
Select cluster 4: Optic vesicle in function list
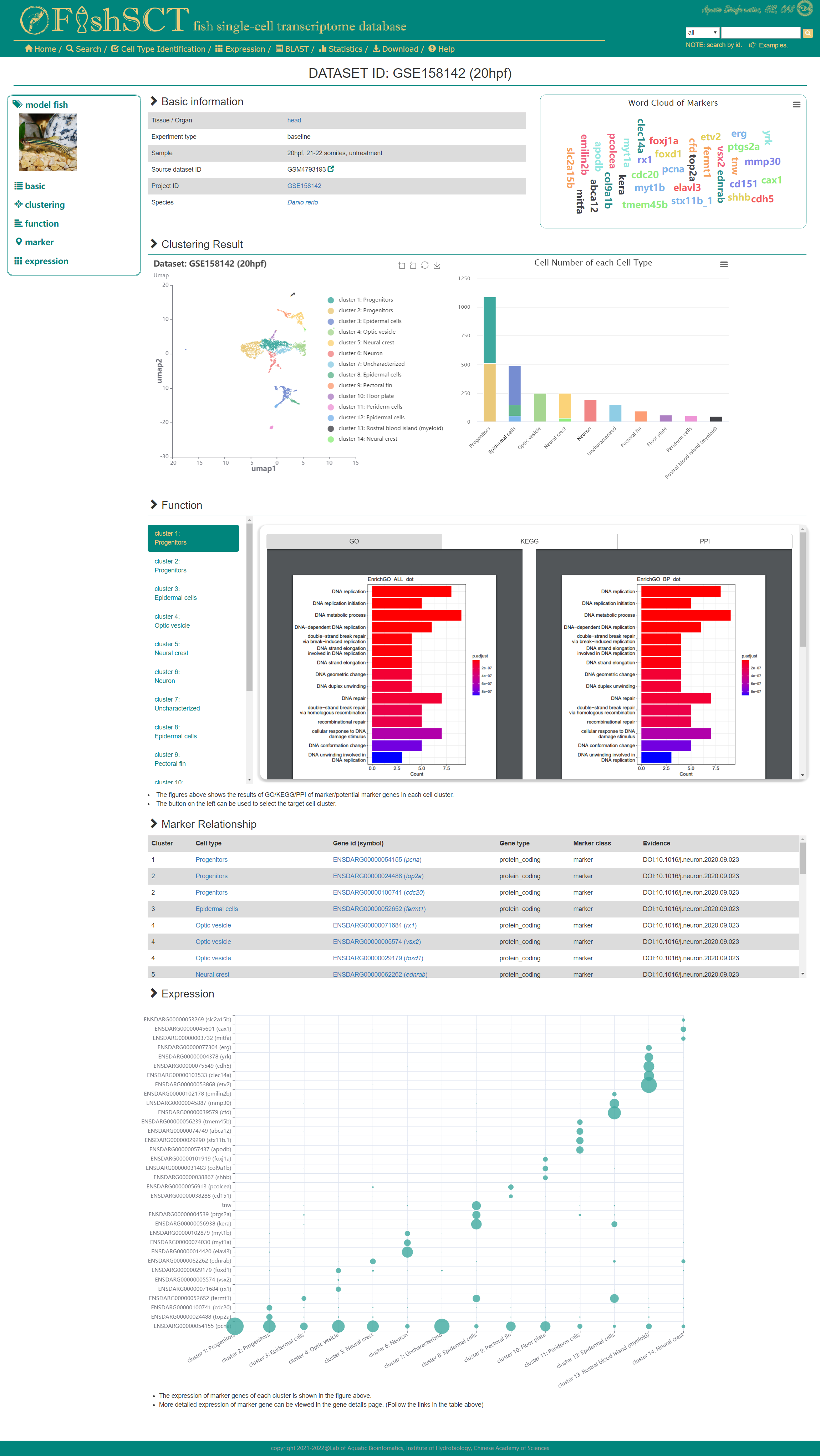coord(172,621)
